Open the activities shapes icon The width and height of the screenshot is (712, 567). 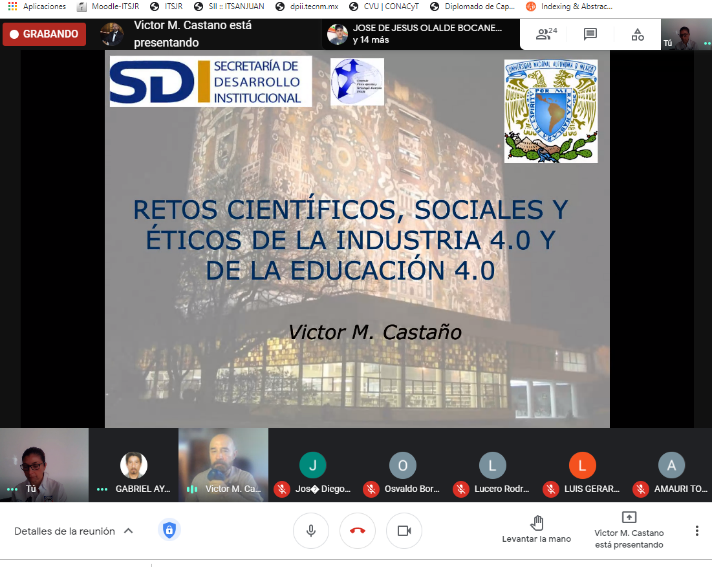[638, 35]
